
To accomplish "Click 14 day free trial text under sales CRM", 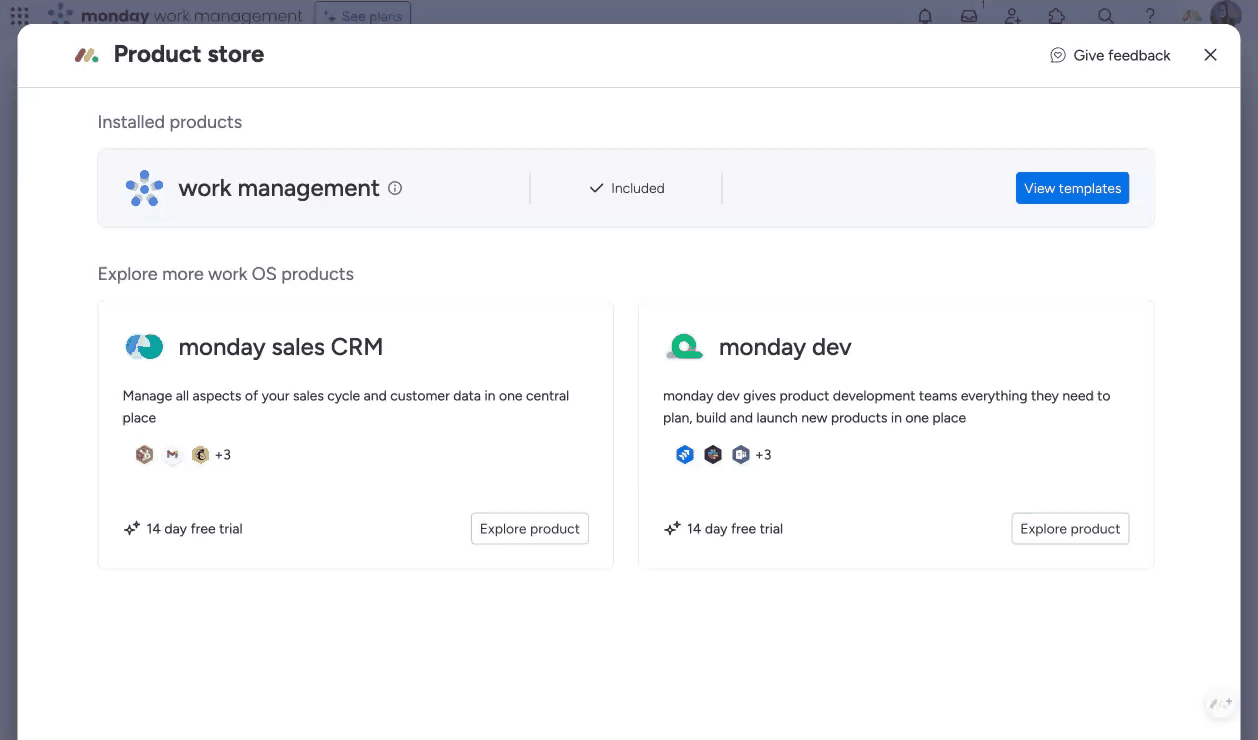I will tap(194, 529).
